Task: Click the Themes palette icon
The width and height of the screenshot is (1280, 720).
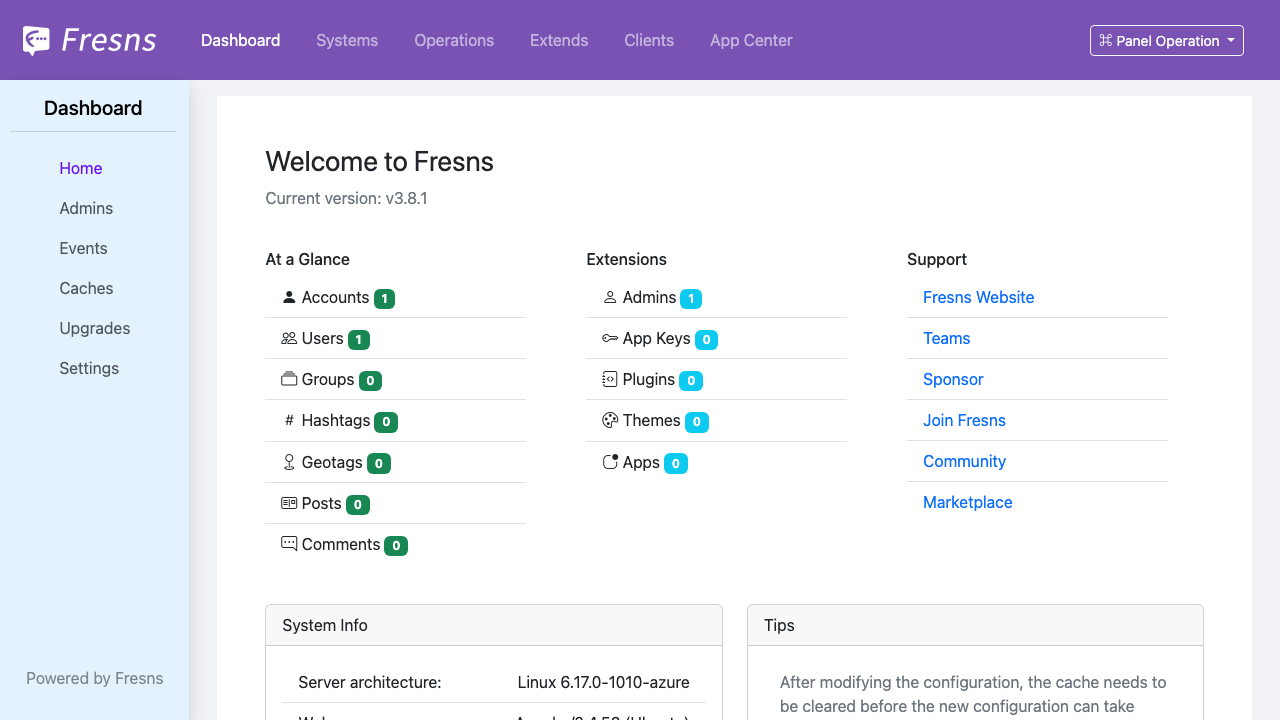Action: pos(610,420)
